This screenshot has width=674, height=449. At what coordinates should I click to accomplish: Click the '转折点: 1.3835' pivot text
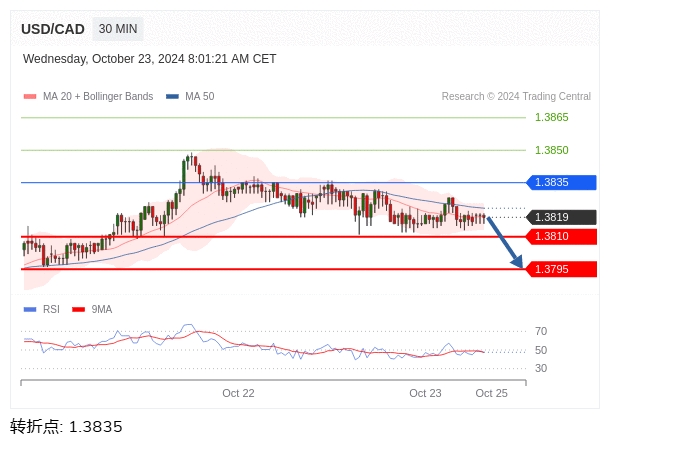pyautogui.click(x=66, y=427)
